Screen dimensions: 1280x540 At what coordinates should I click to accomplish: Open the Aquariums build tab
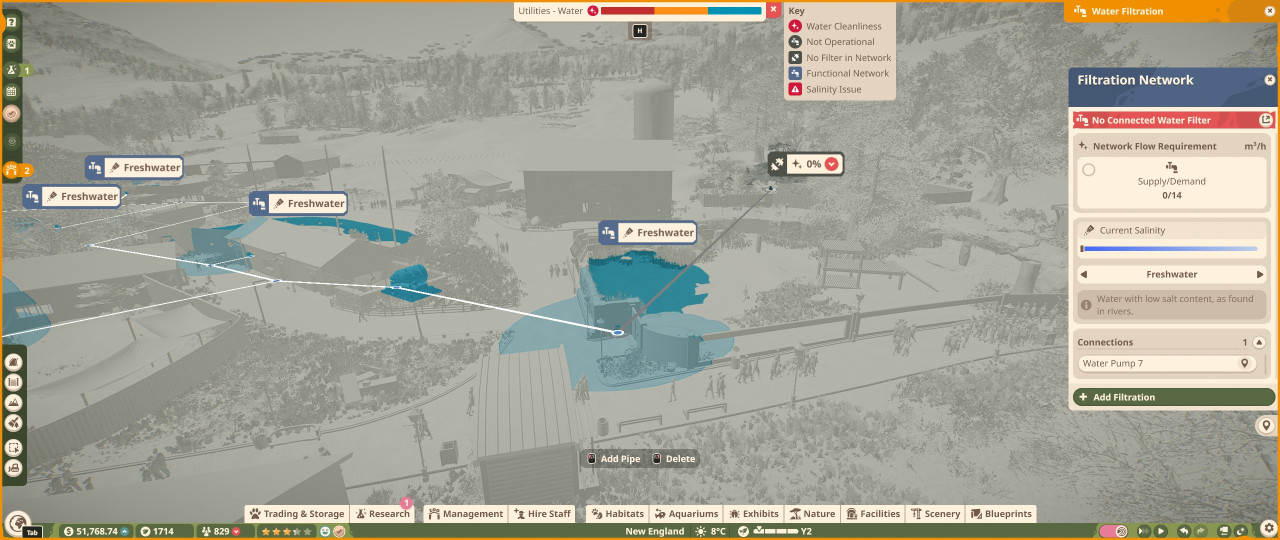(x=686, y=513)
